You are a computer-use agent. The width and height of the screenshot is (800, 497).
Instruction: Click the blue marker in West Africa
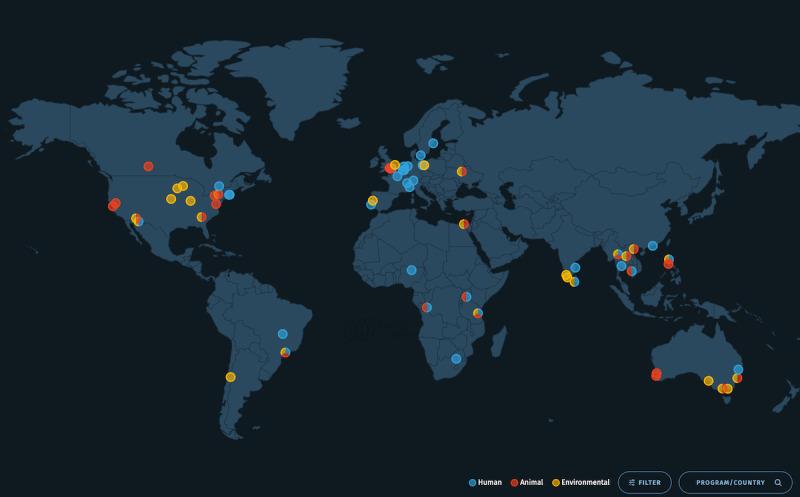(x=411, y=270)
